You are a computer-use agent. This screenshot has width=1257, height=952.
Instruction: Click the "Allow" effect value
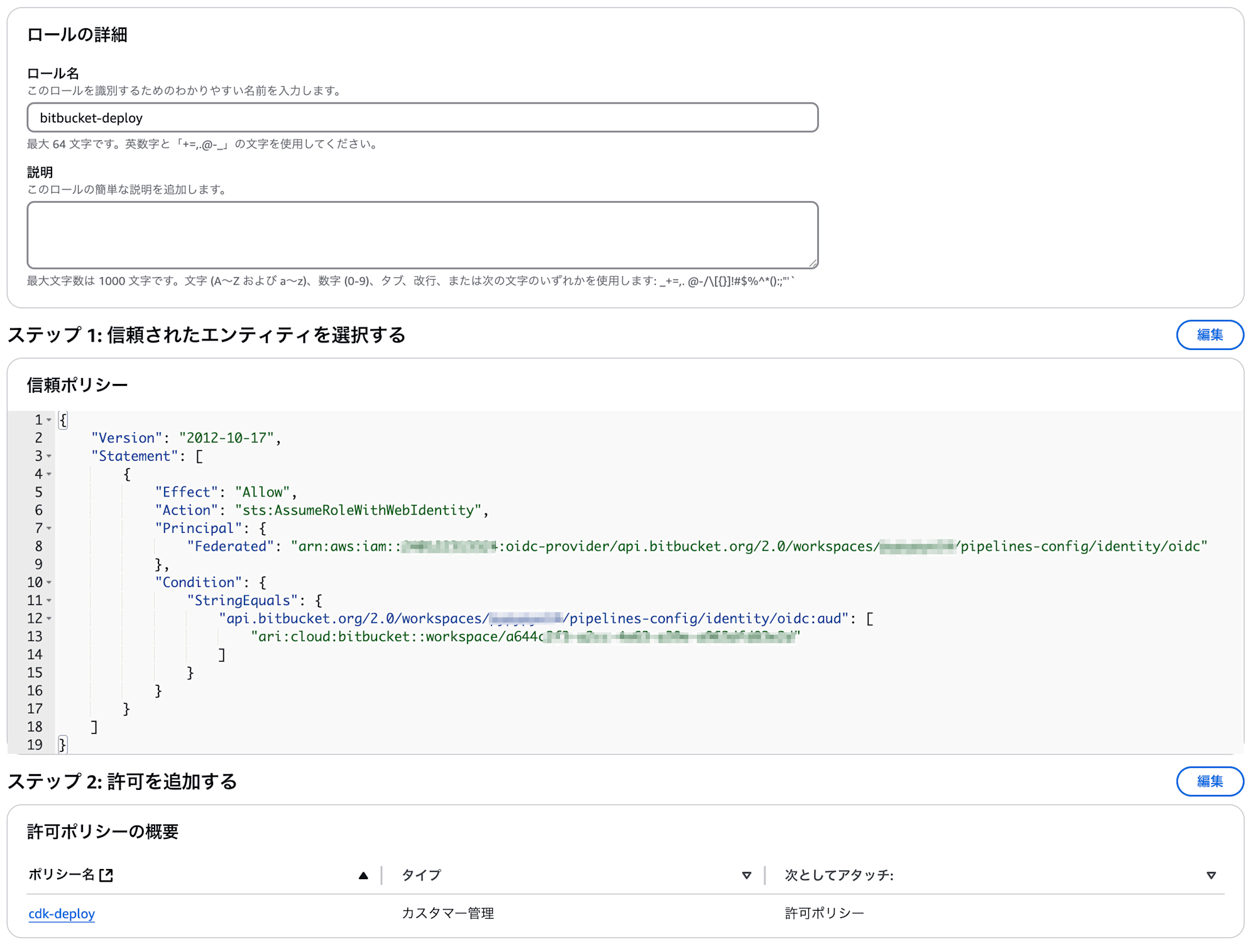[x=263, y=492]
